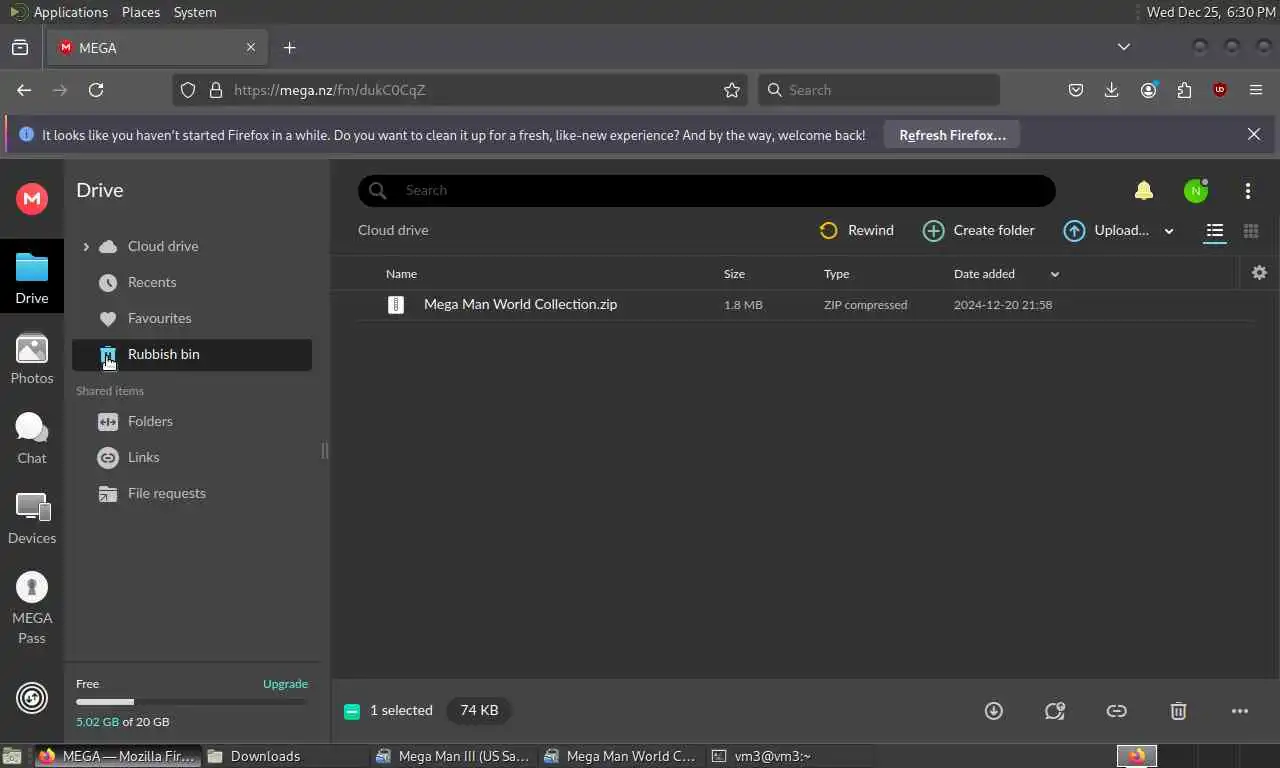Click the Firefox URL address bar
Viewport: 1280px width, 768px height.
pyautogui.click(x=460, y=90)
